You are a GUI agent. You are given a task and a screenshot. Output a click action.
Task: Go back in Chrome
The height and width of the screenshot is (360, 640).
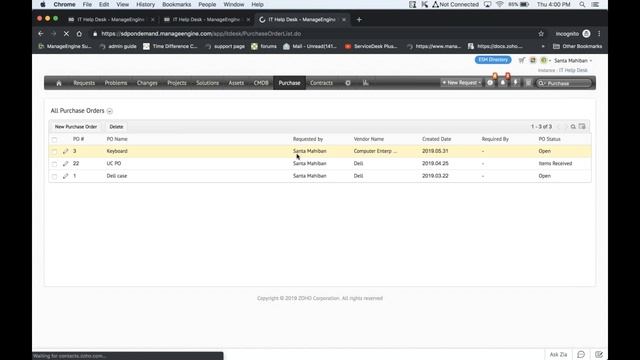point(40,34)
